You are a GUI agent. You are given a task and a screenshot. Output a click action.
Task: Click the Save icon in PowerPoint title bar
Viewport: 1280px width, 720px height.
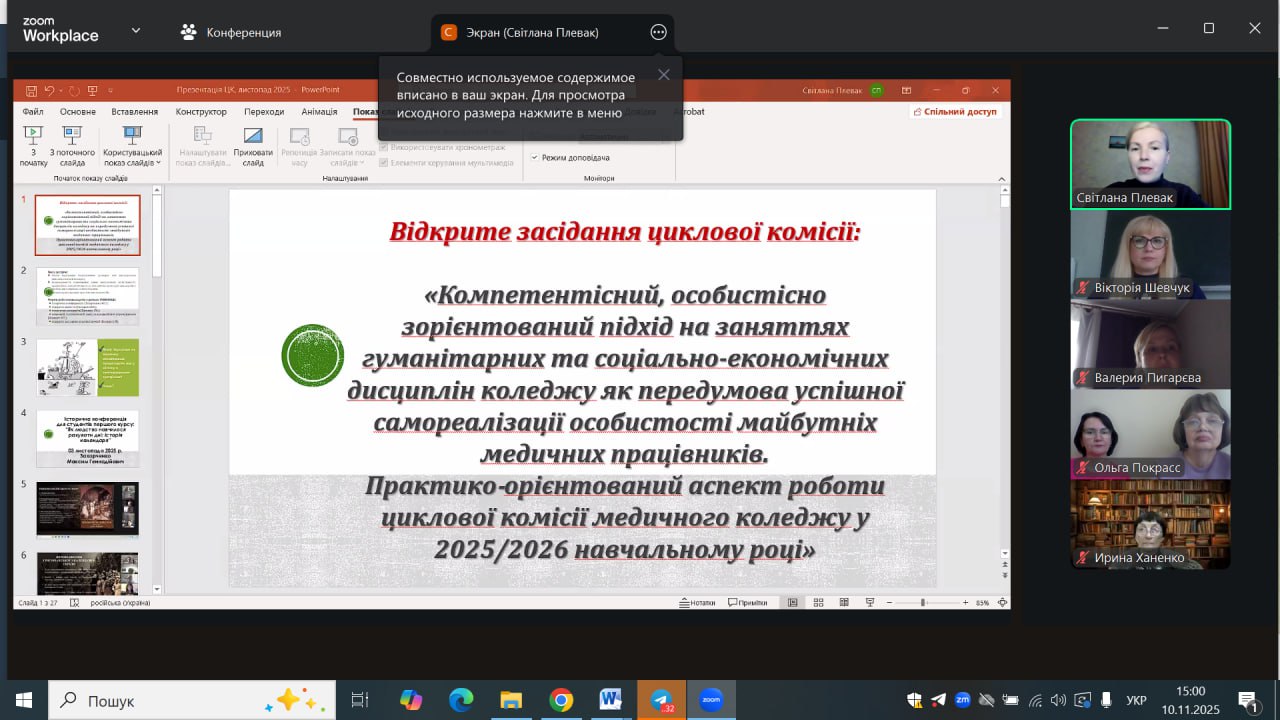[x=31, y=90]
